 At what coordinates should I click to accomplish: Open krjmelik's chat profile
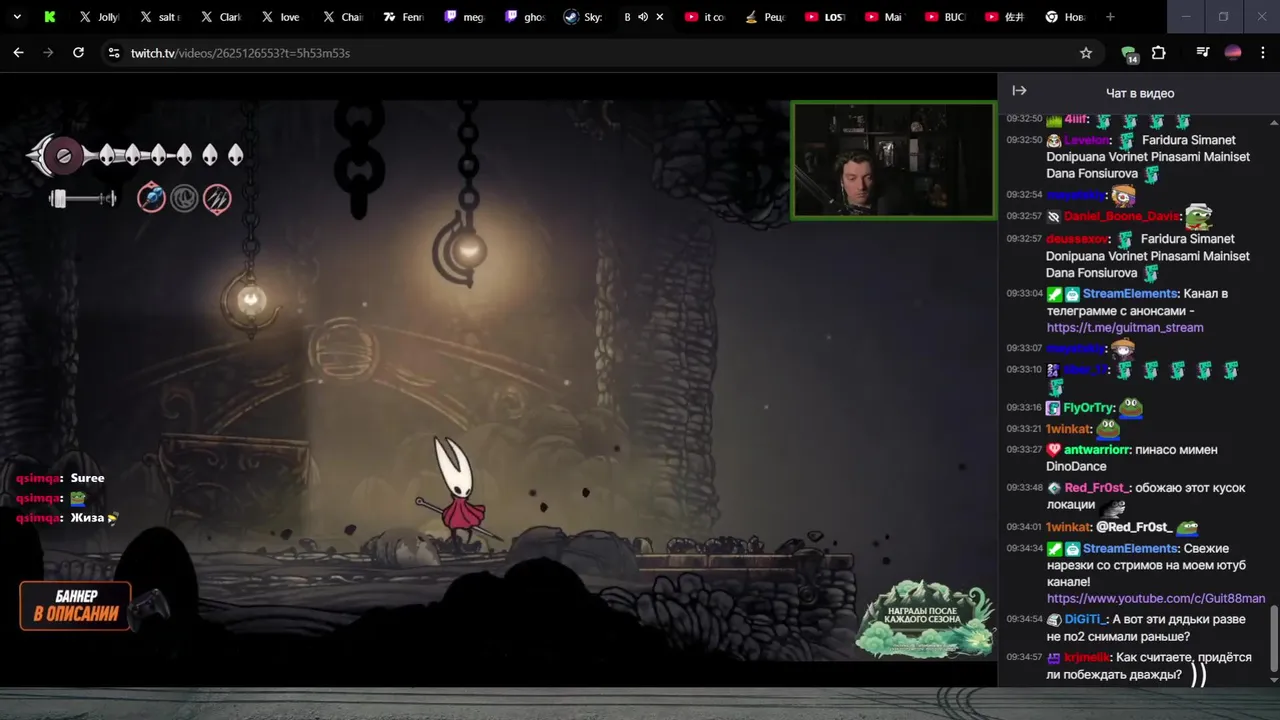coord(1086,657)
